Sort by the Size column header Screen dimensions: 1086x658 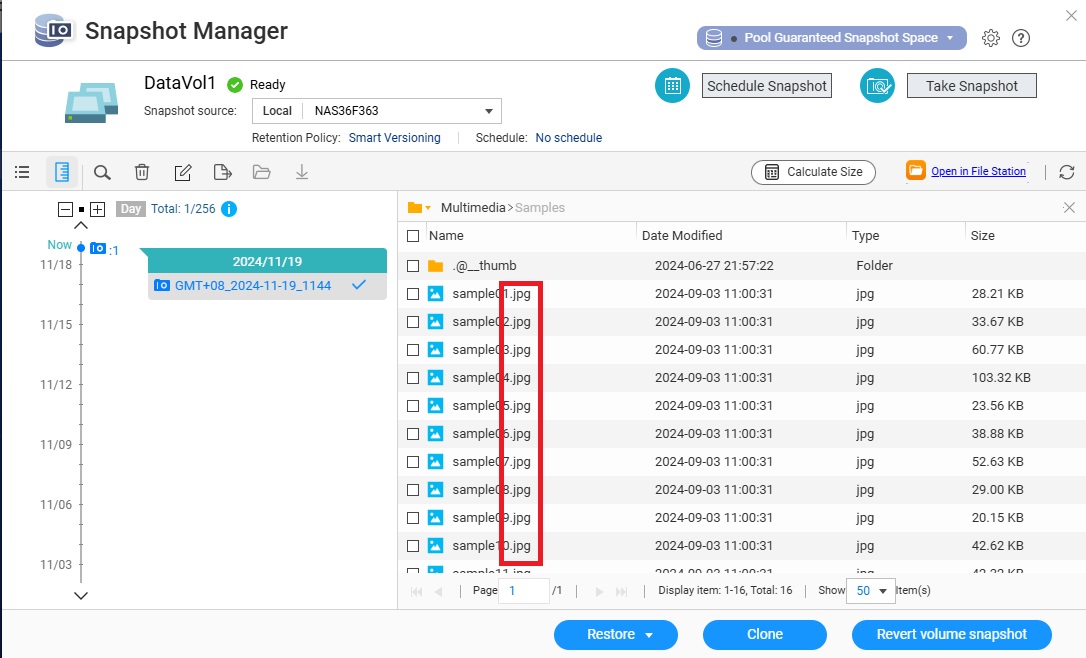(982, 235)
